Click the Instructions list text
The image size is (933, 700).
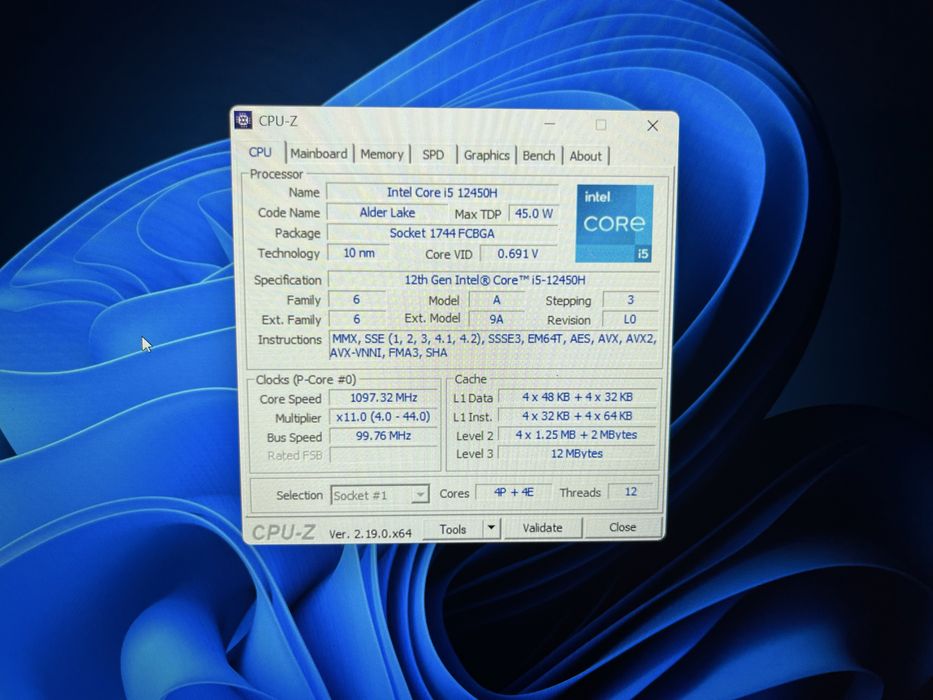tap(493, 346)
